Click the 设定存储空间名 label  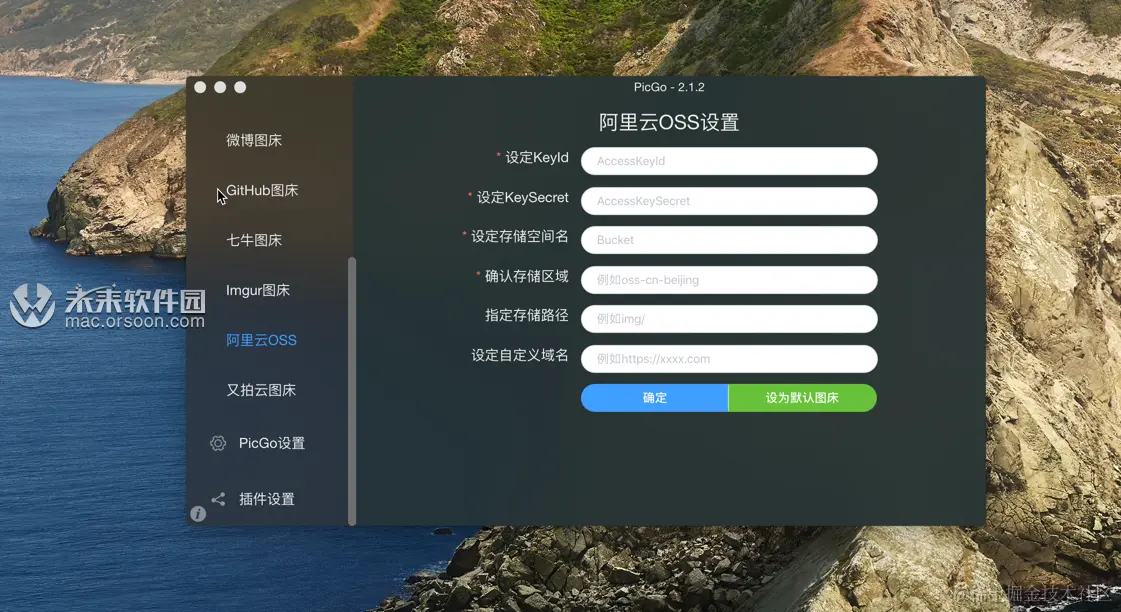click(520, 237)
